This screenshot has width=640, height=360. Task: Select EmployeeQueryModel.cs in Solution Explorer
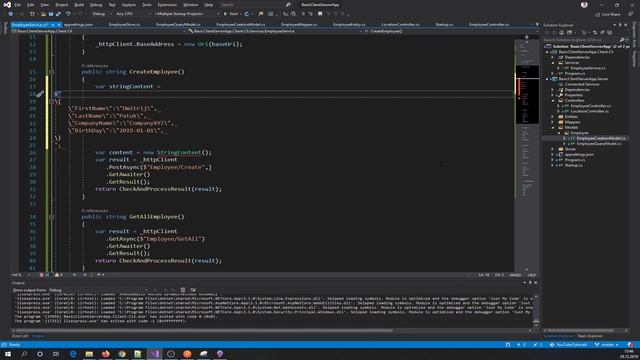pos(598,144)
